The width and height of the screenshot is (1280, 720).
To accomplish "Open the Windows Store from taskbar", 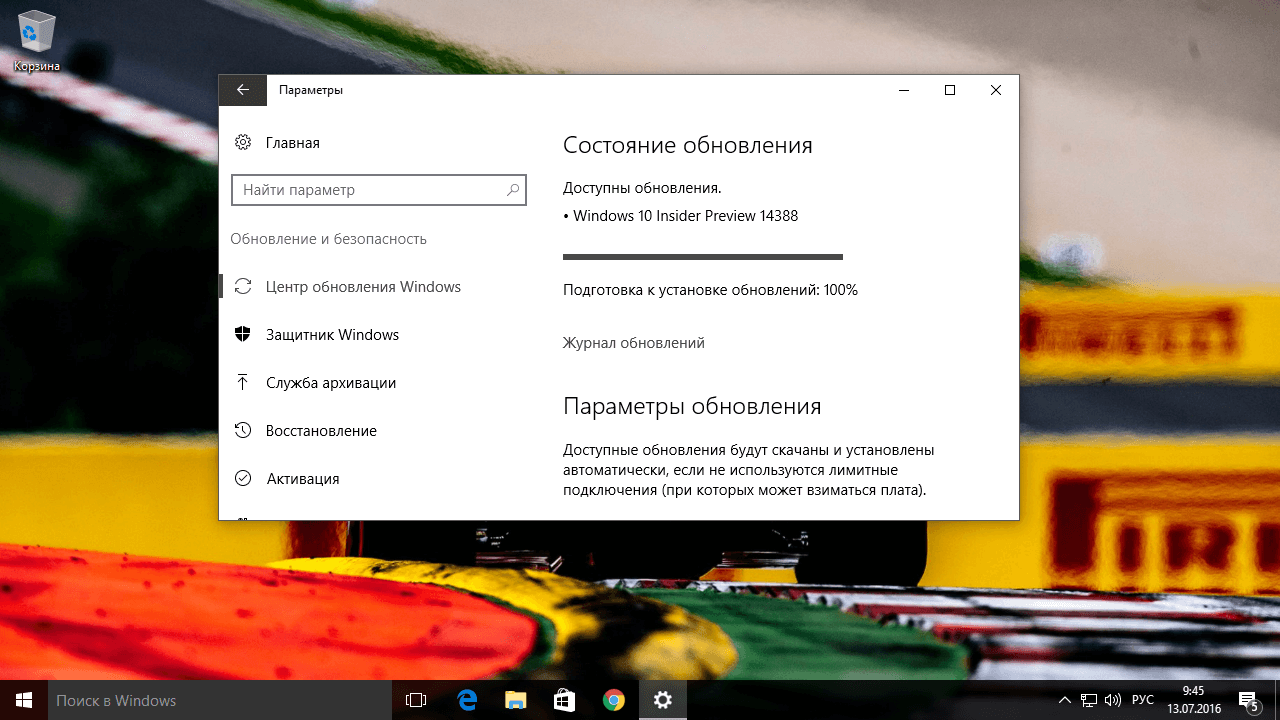I will 564,700.
